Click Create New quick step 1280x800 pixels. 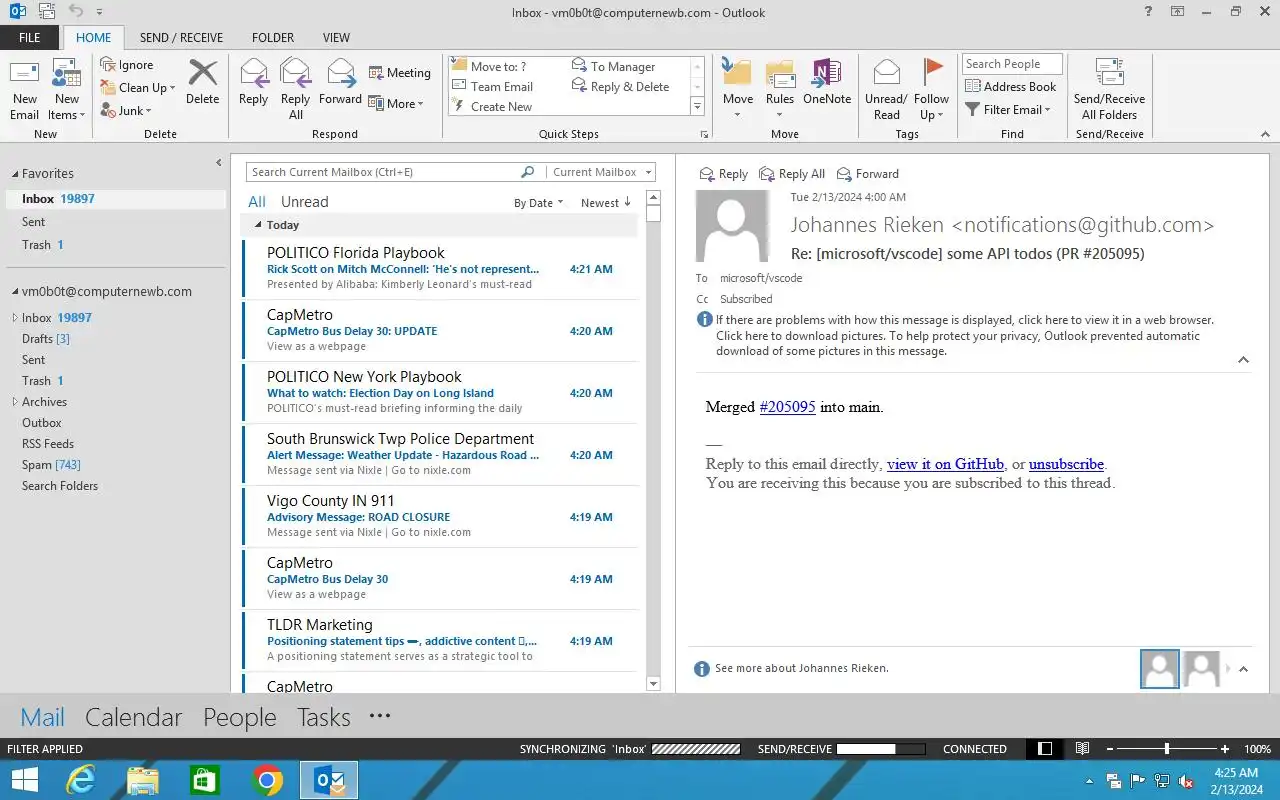pyautogui.click(x=492, y=107)
